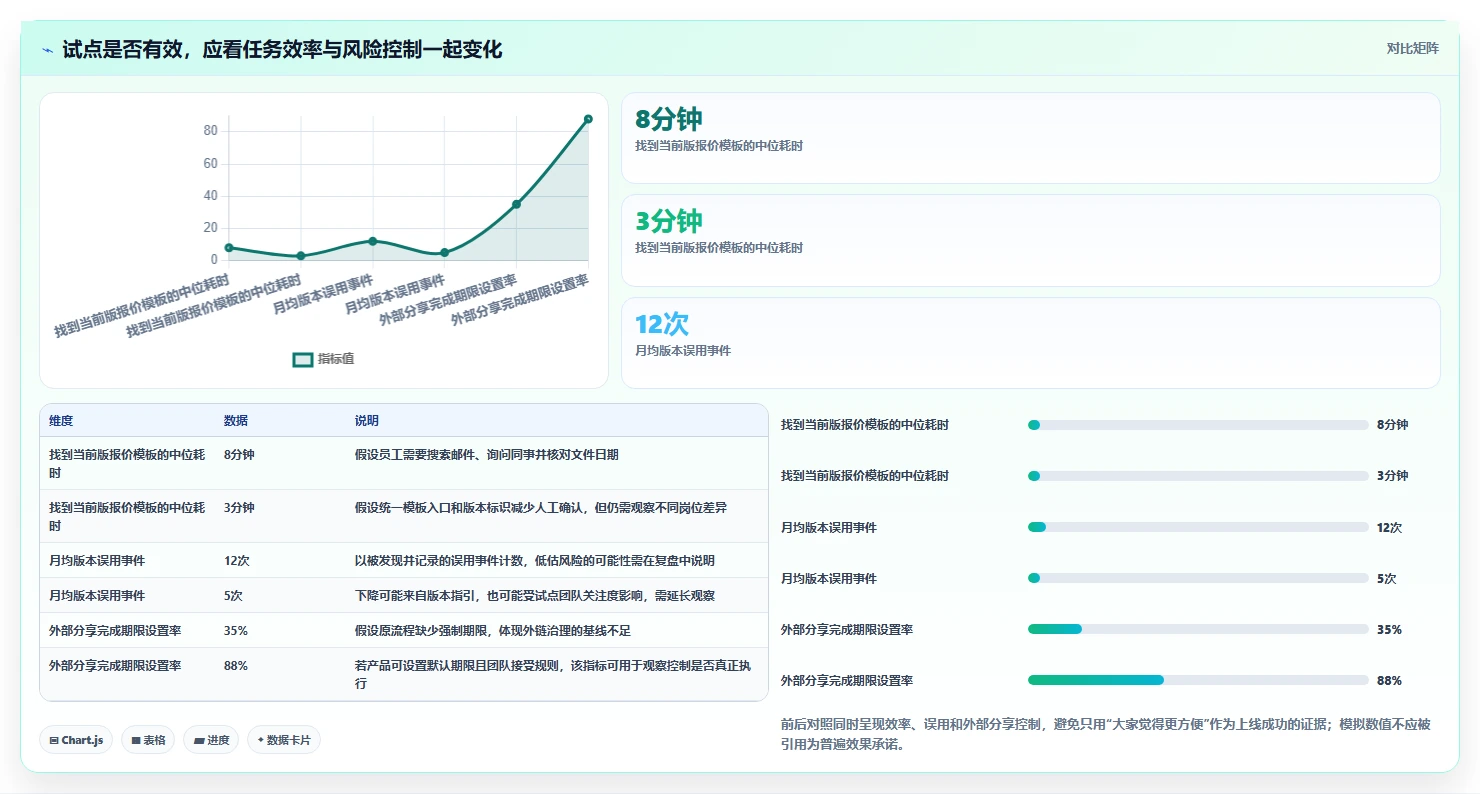Click the 80 label on chart y-axis
The height and width of the screenshot is (794, 1480).
210,131
